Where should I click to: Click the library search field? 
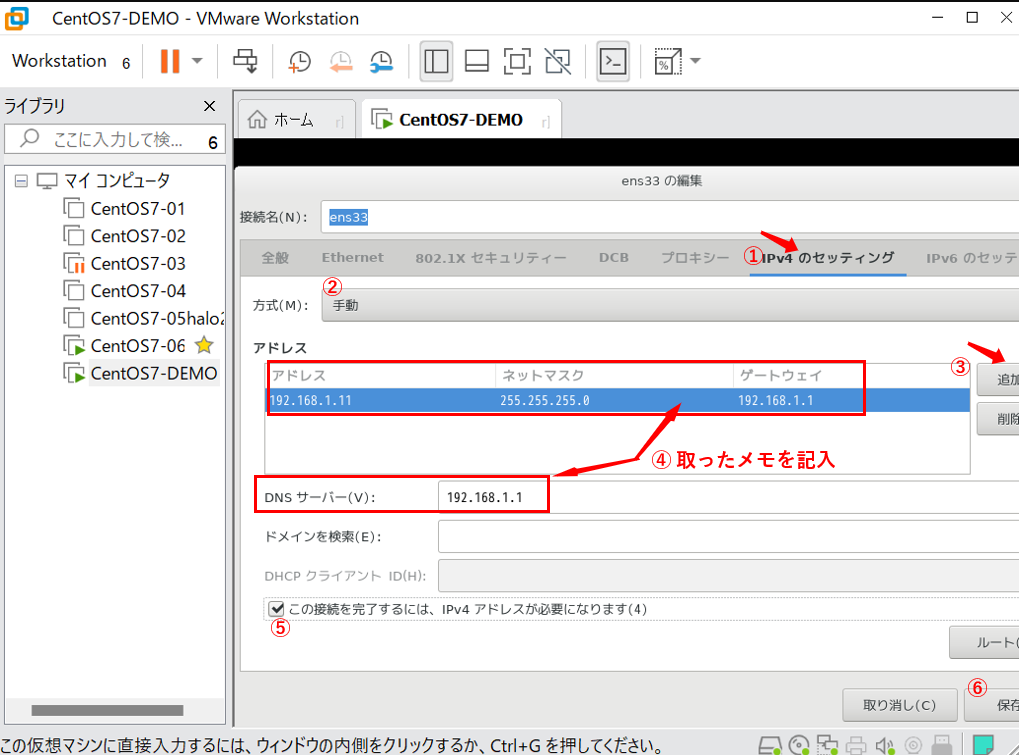point(116,140)
